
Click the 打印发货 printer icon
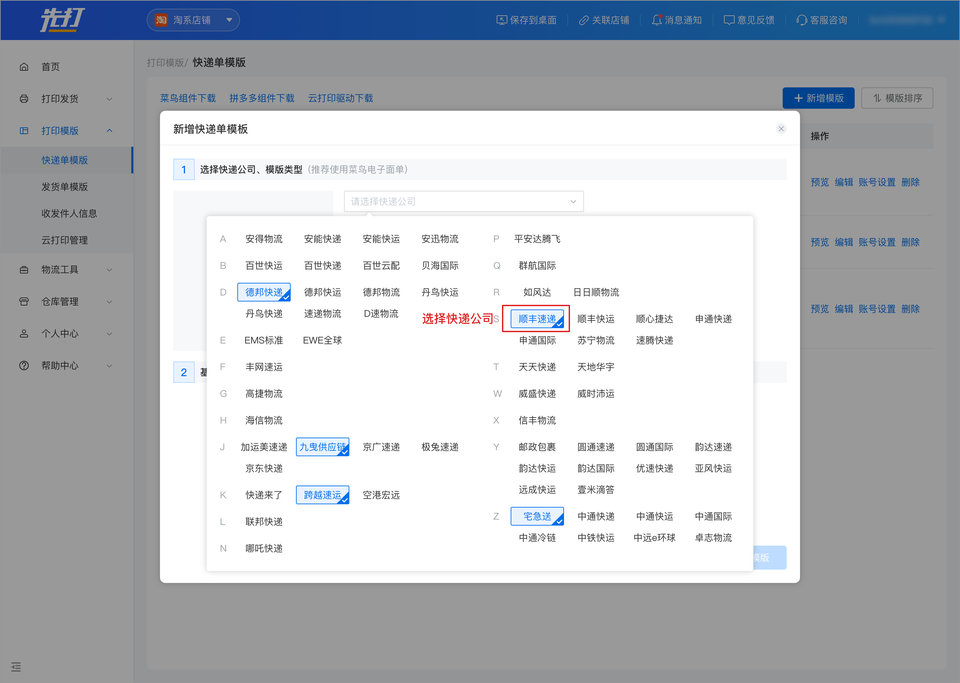pos(24,99)
